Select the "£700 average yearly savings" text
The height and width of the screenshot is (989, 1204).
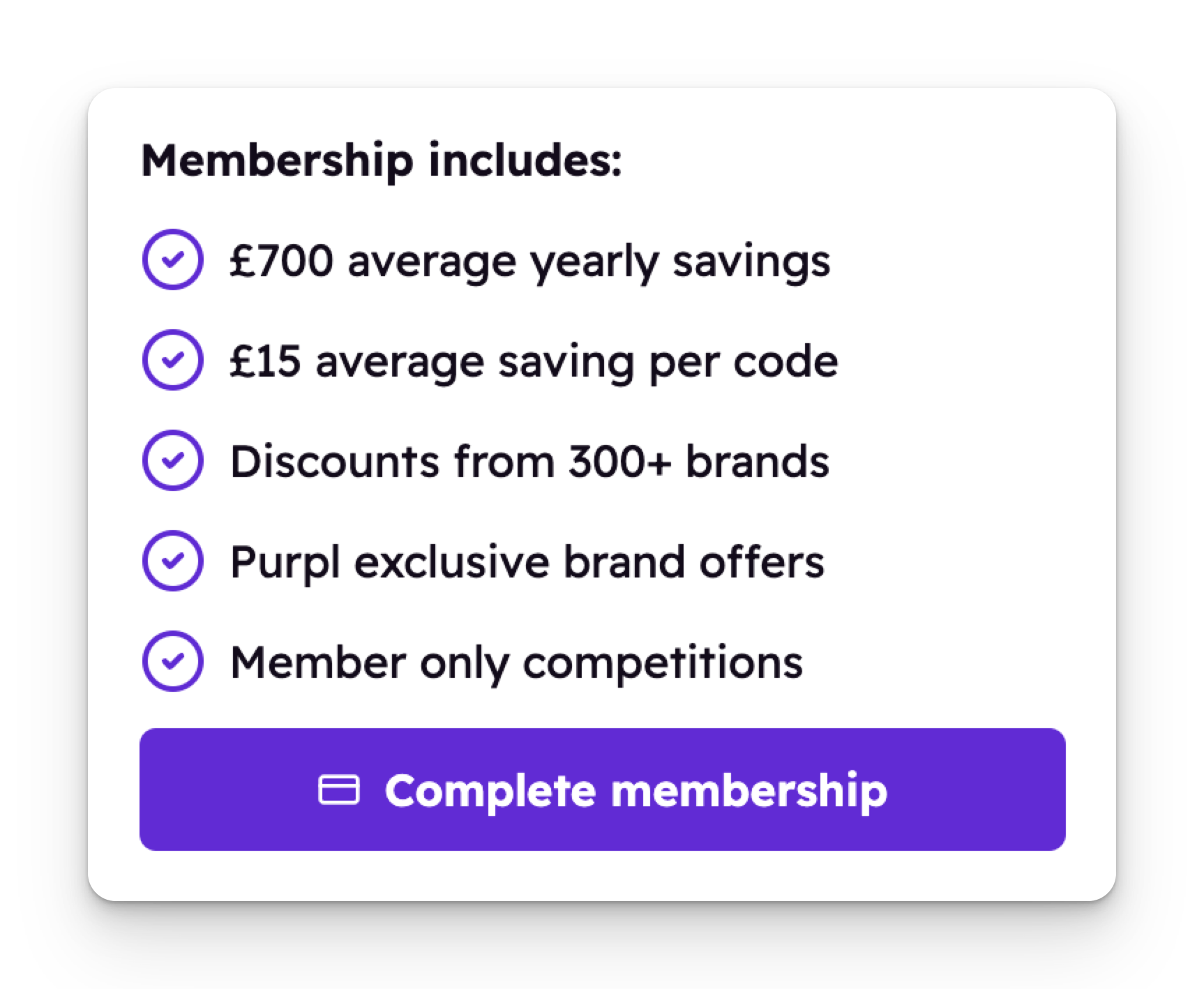pos(530,262)
